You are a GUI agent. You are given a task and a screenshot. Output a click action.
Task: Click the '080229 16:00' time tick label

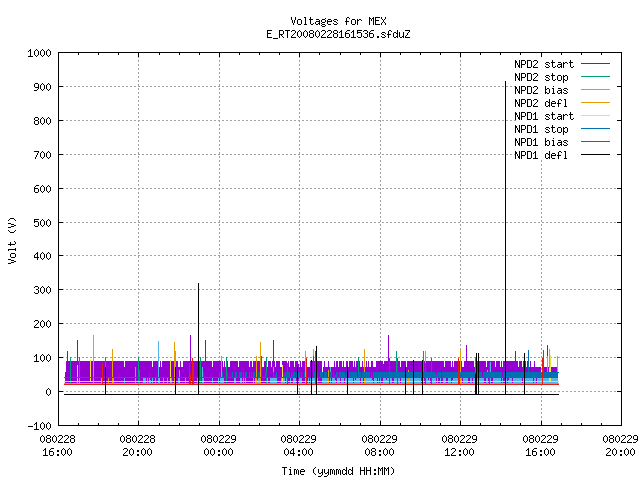540,446
